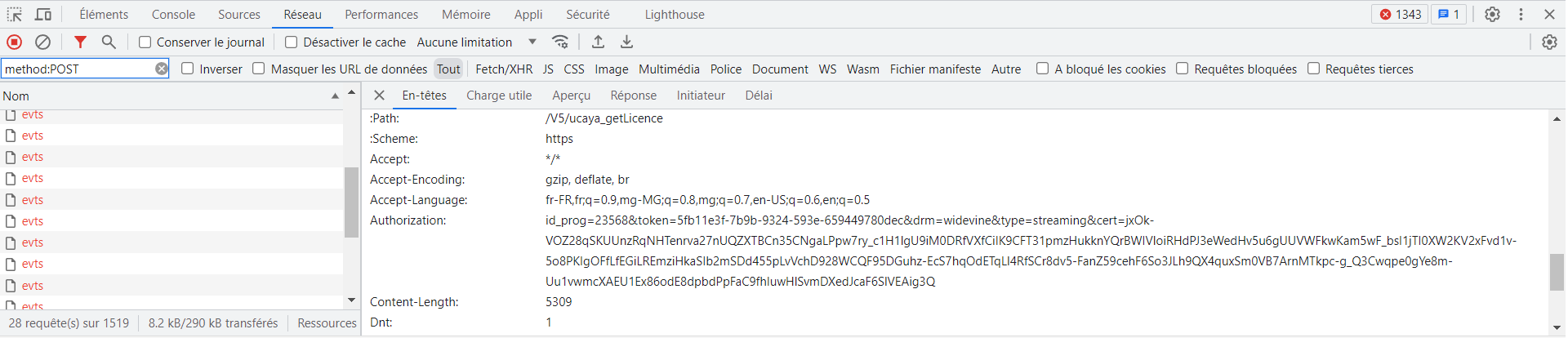This screenshot has width=1568, height=338.
Task: Check 'Désactiver le cache' option
Action: coord(292,42)
